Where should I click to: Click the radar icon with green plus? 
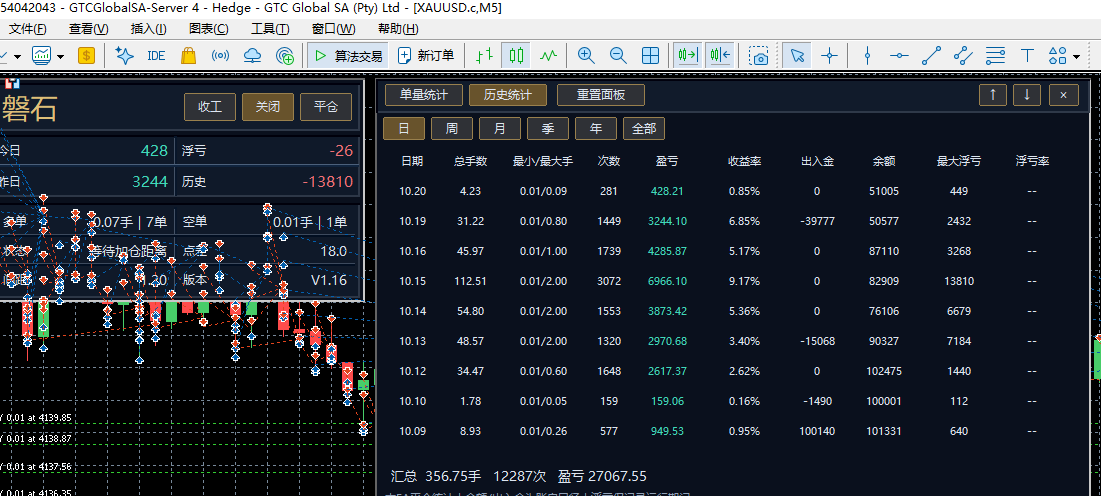pos(284,56)
